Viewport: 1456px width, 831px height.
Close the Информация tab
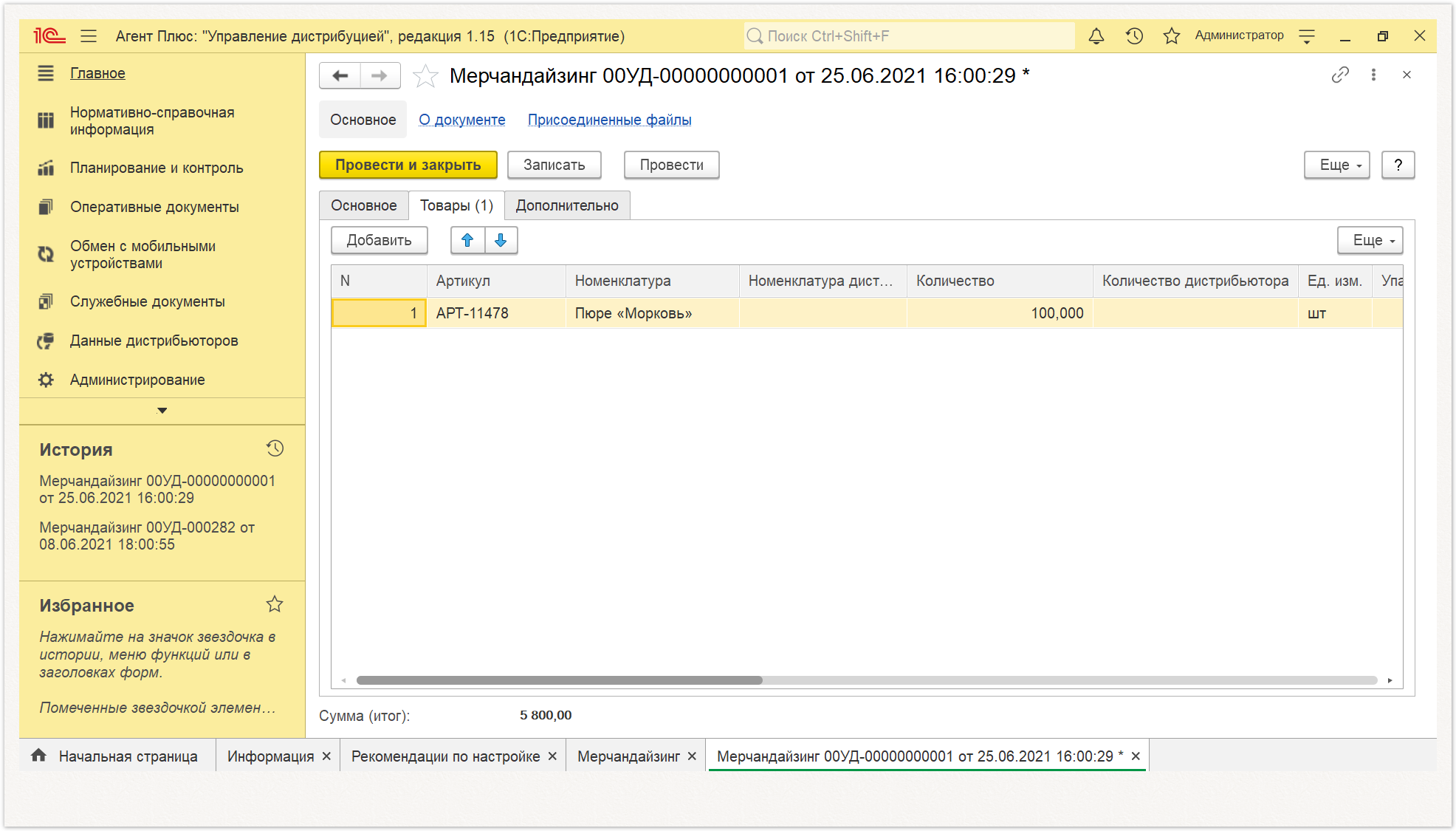(x=326, y=756)
